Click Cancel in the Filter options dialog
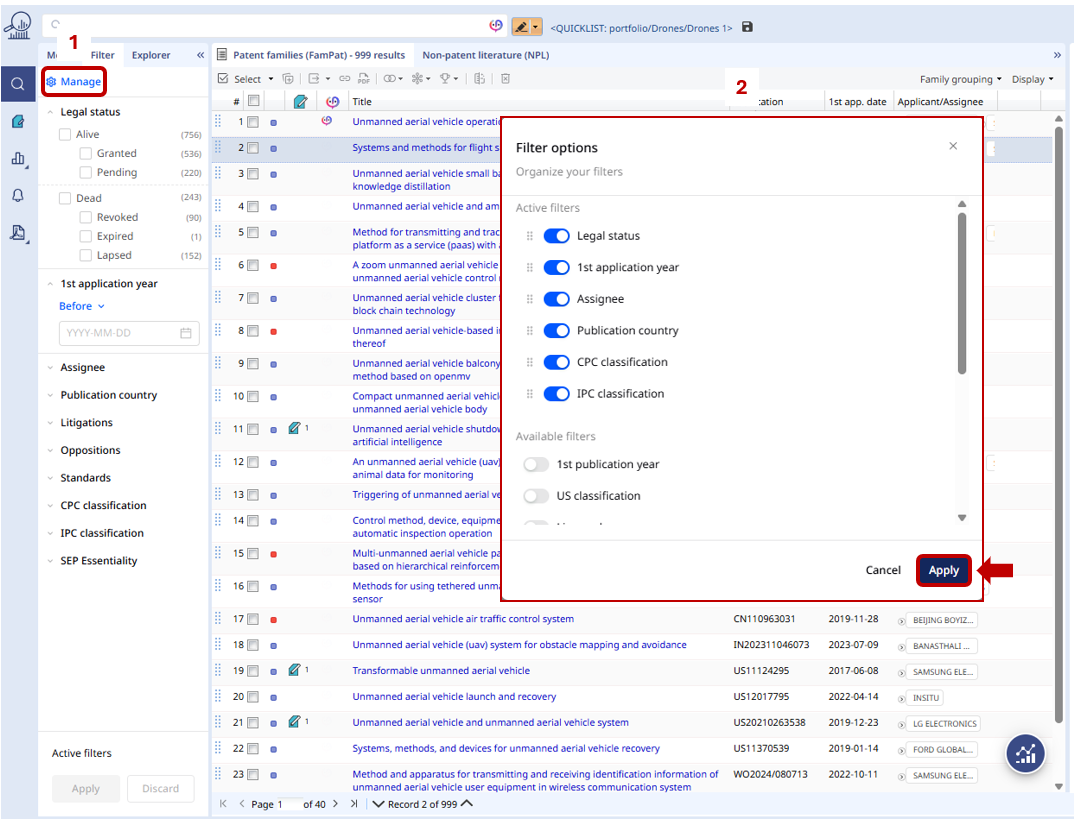 (x=883, y=570)
